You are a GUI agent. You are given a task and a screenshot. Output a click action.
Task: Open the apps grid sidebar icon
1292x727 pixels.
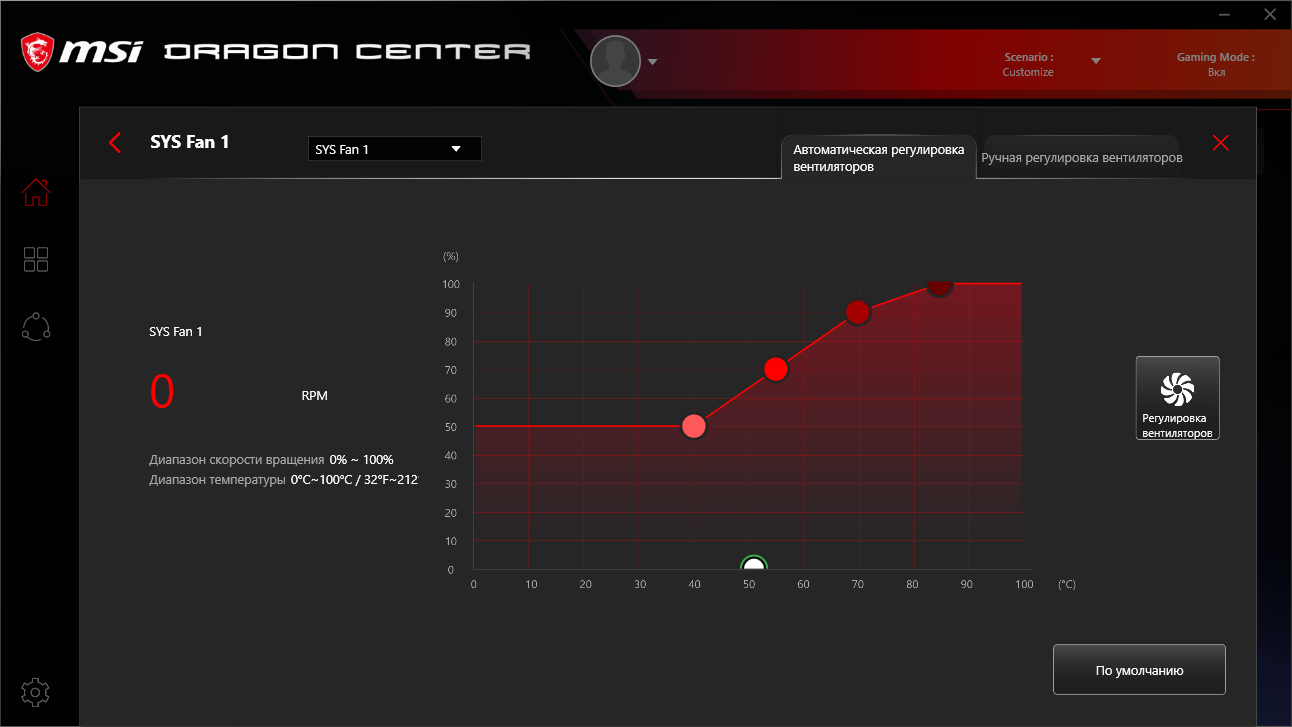coord(36,260)
